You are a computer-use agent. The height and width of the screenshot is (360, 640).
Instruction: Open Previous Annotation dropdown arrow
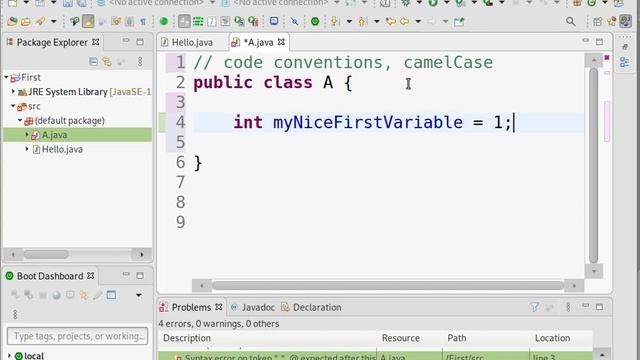[x=376, y=21]
